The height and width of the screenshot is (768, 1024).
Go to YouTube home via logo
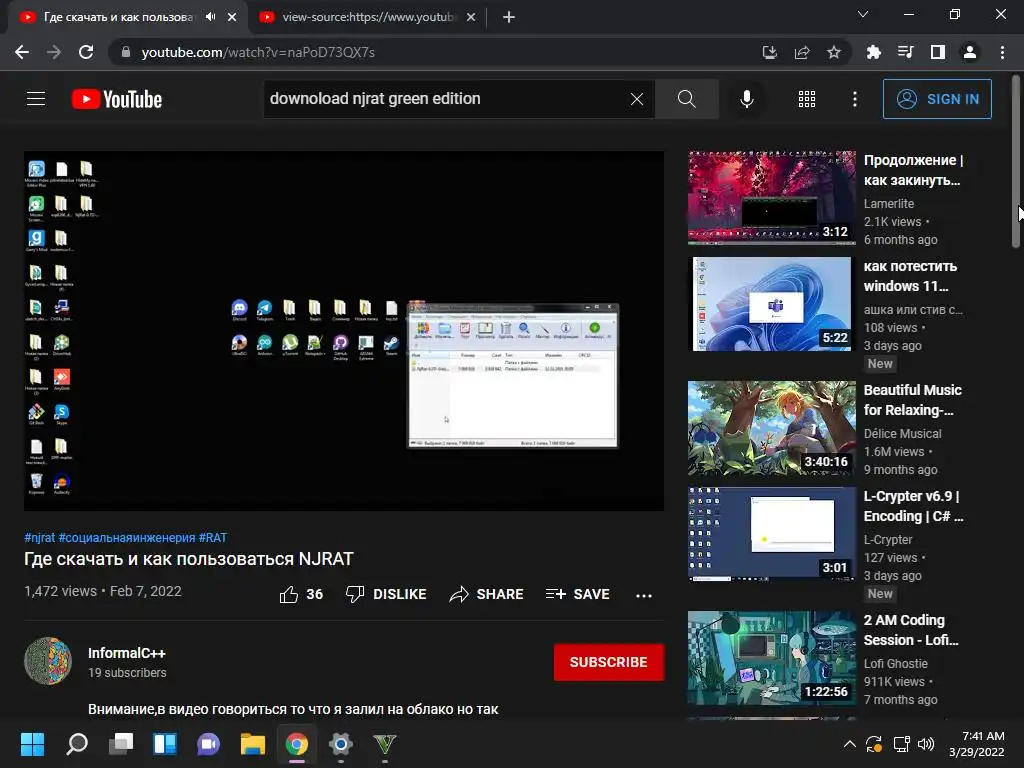pyautogui.click(x=117, y=99)
